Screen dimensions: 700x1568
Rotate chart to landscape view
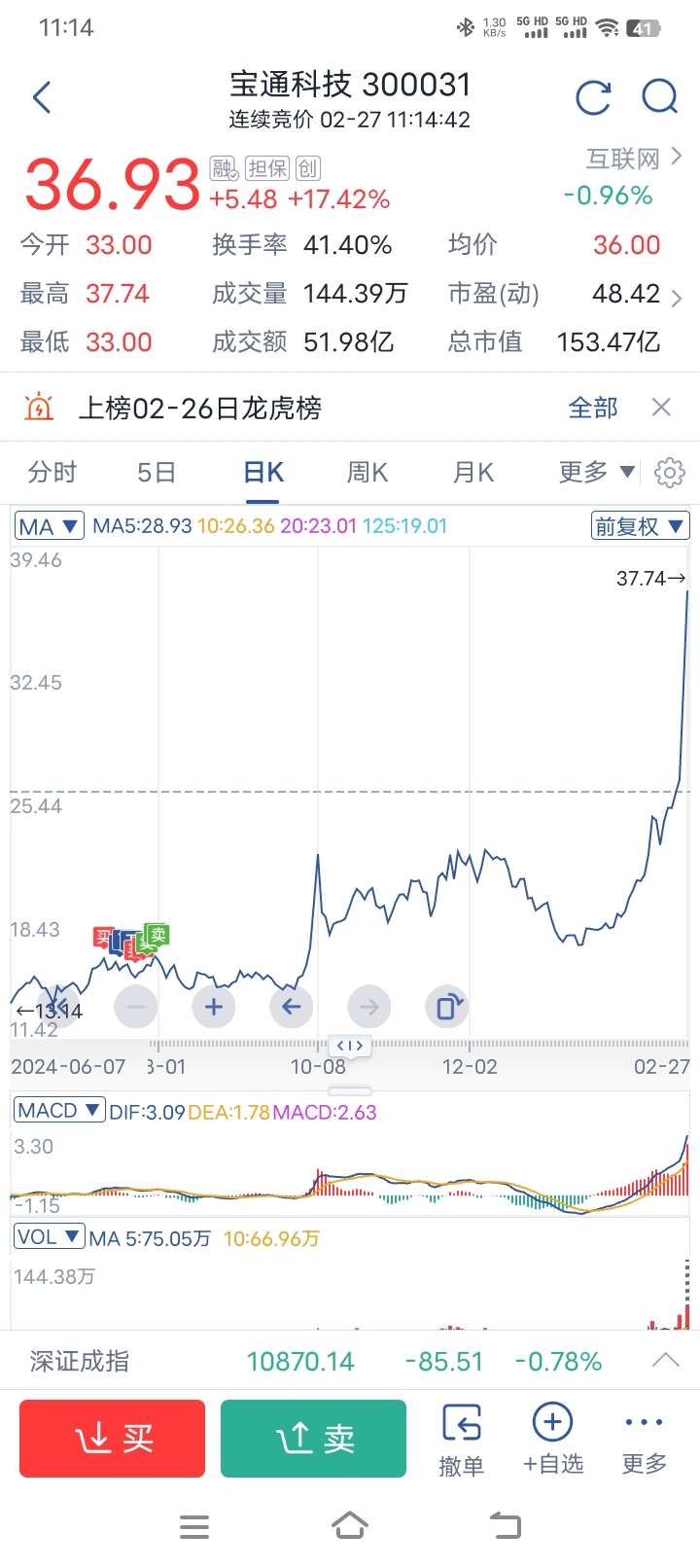coord(447,1007)
